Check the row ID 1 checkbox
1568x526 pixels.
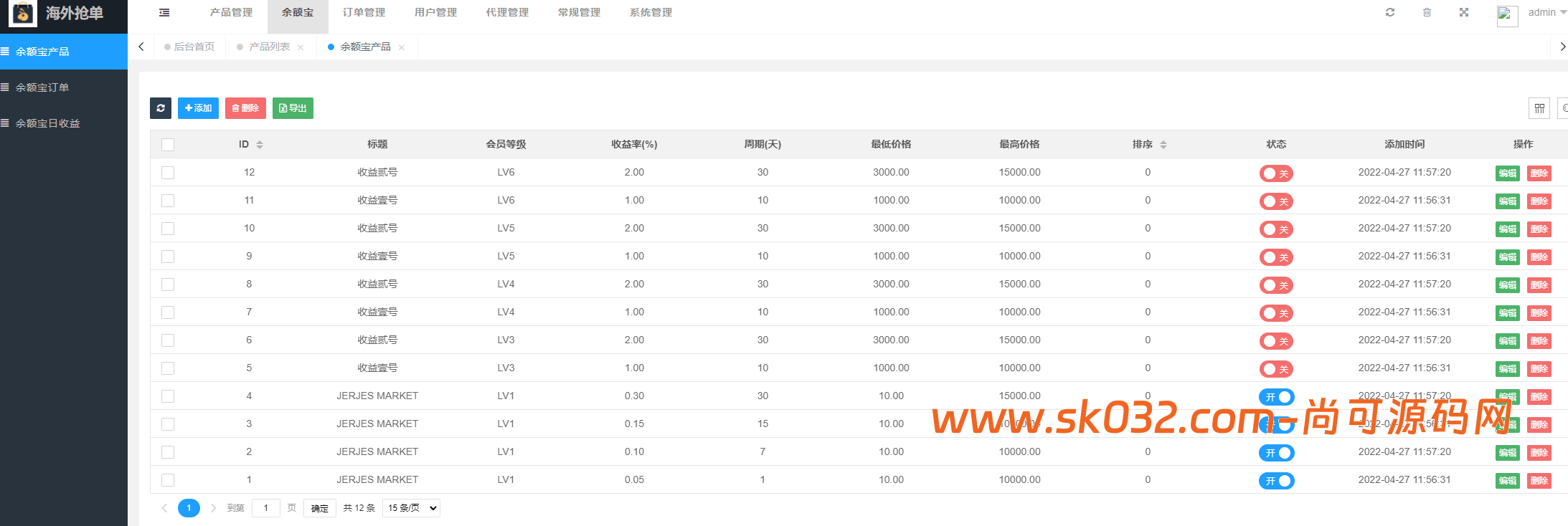coord(168,480)
